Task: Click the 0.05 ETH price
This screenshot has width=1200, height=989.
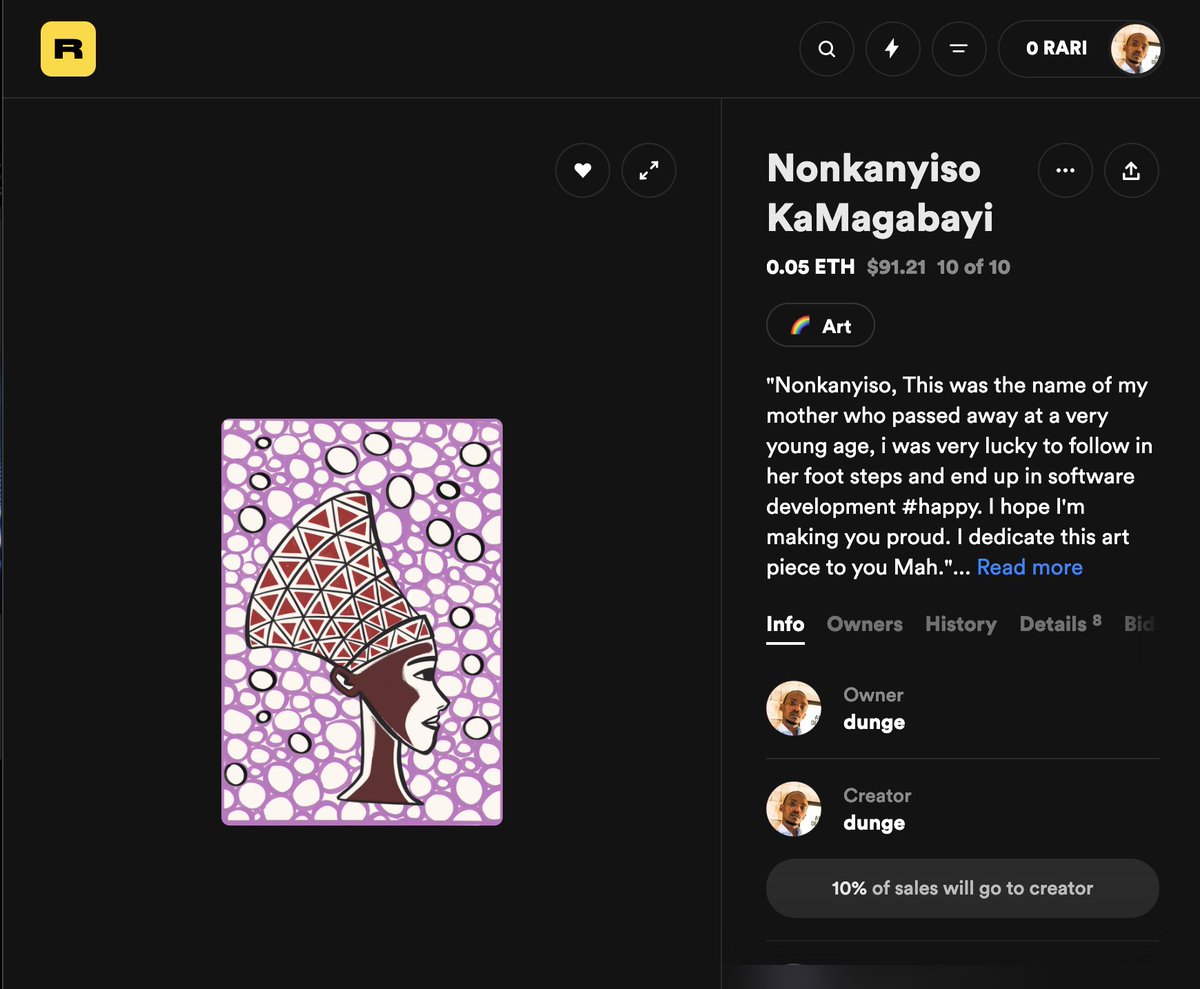Action: (x=810, y=267)
